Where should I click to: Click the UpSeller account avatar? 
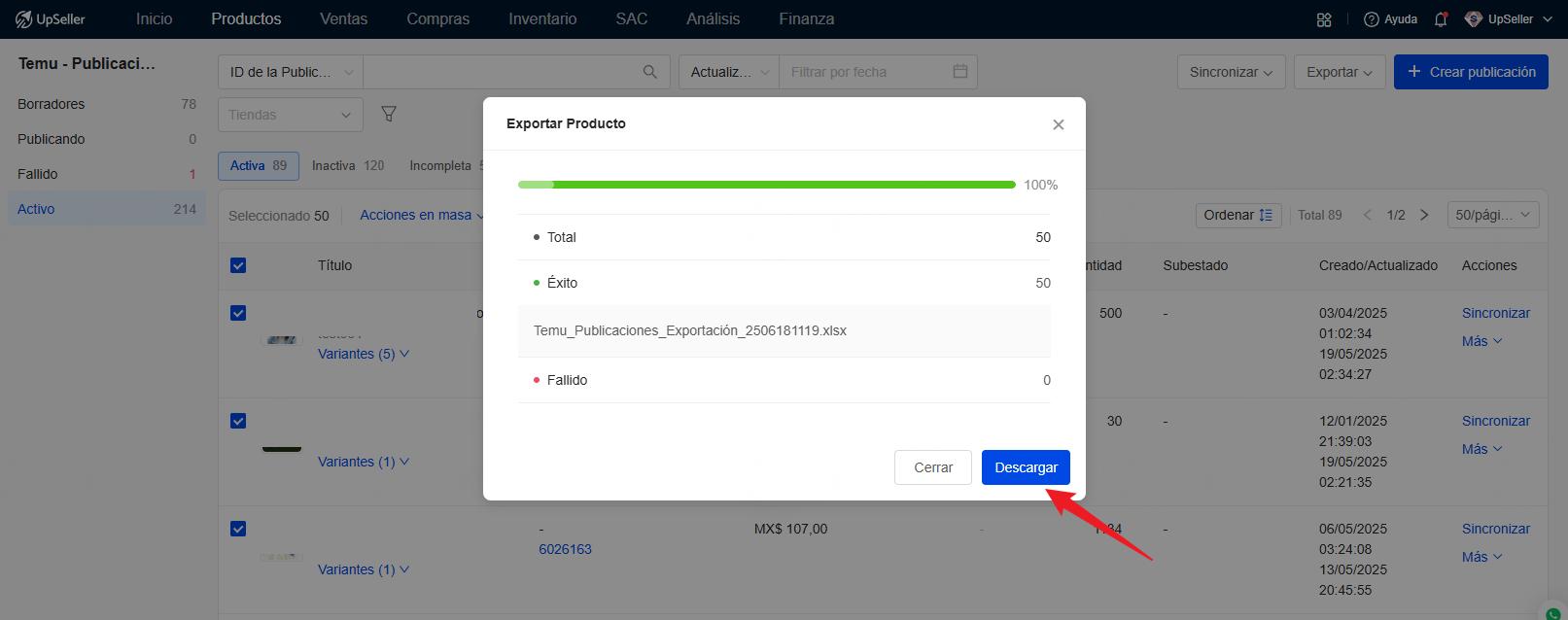coord(1474,19)
